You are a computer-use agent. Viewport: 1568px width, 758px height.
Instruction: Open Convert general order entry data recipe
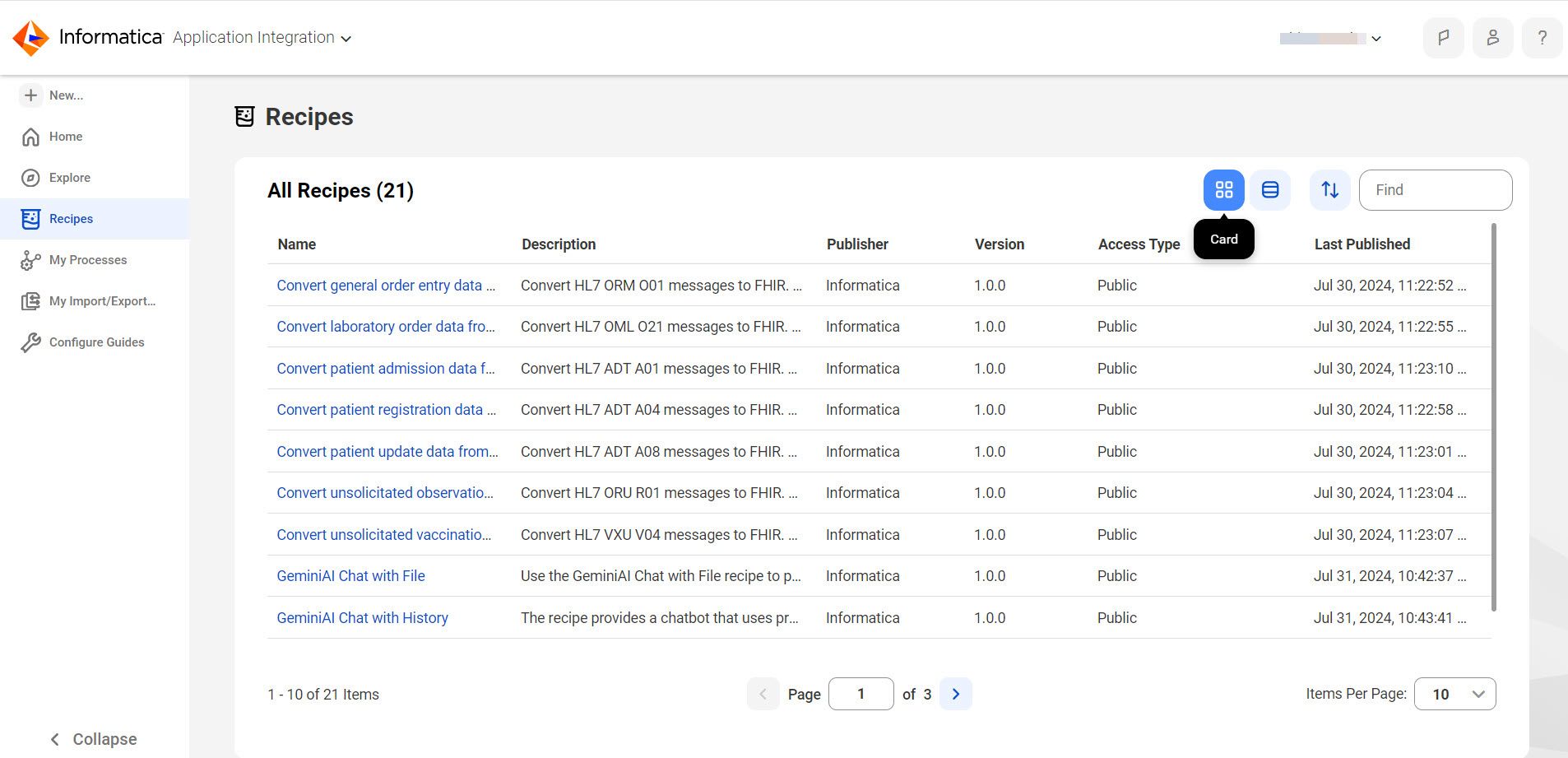coord(386,286)
